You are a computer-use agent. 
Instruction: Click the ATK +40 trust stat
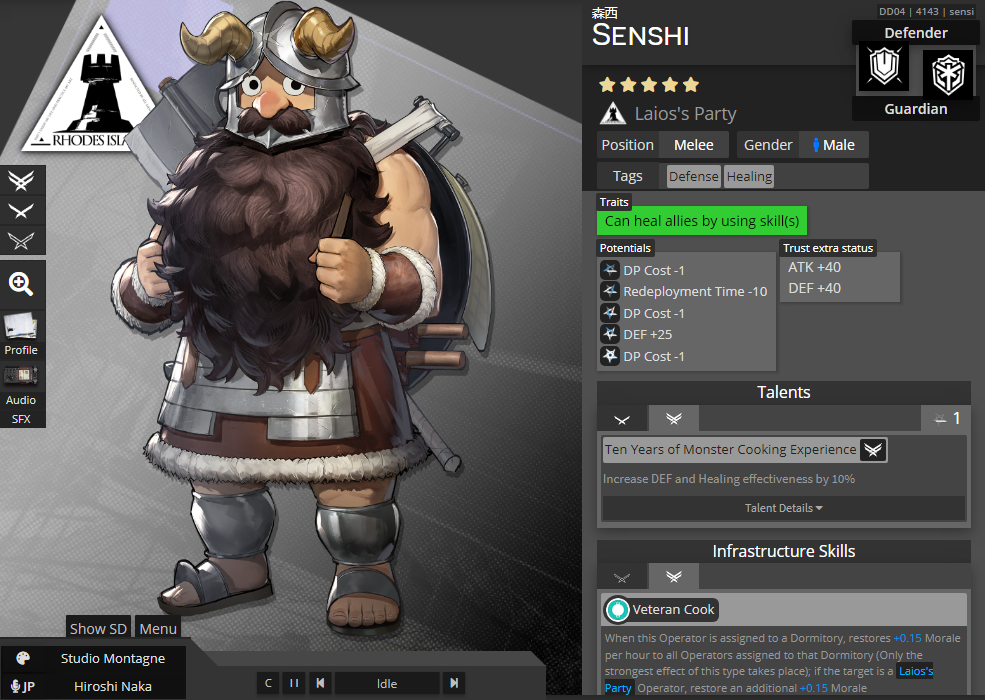coord(814,267)
